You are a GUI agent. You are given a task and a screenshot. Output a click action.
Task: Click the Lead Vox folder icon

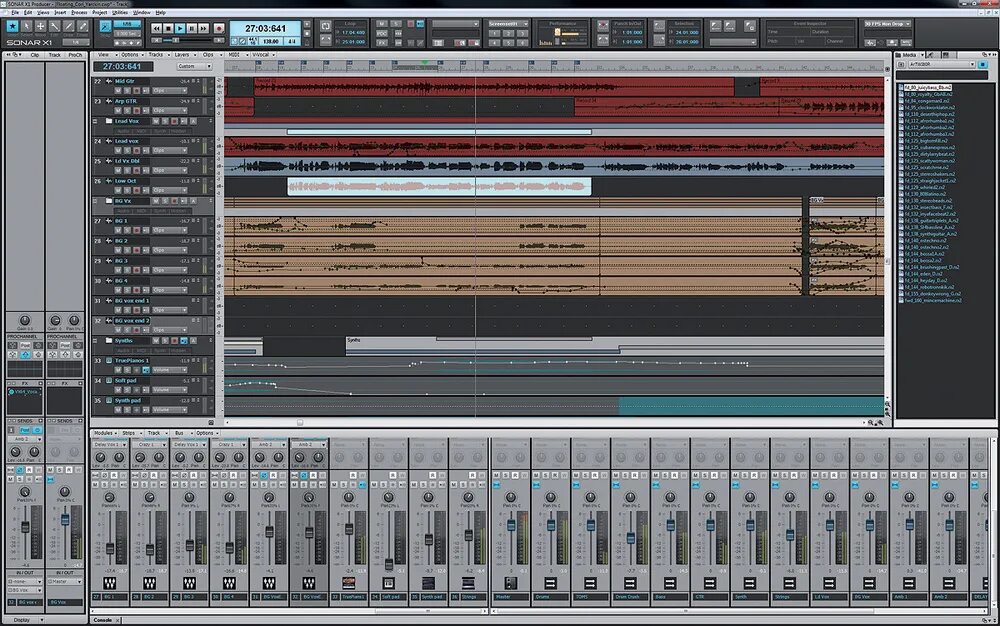[109, 121]
